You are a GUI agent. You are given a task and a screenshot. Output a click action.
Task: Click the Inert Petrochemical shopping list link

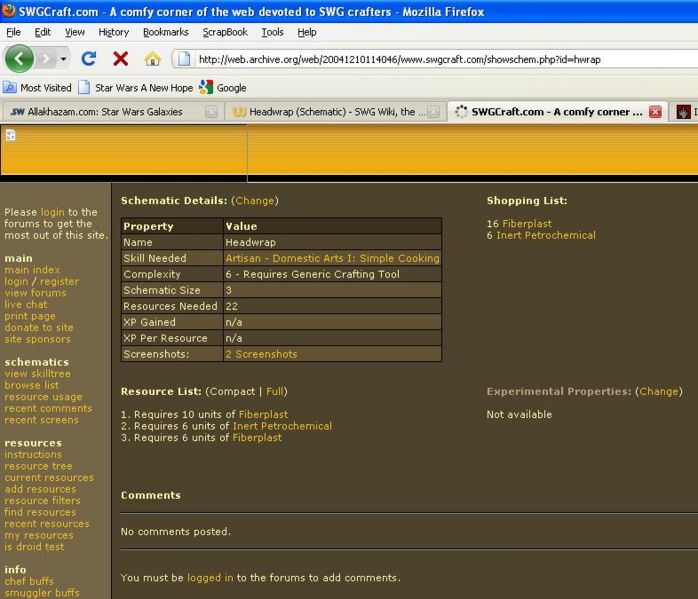tap(548, 236)
